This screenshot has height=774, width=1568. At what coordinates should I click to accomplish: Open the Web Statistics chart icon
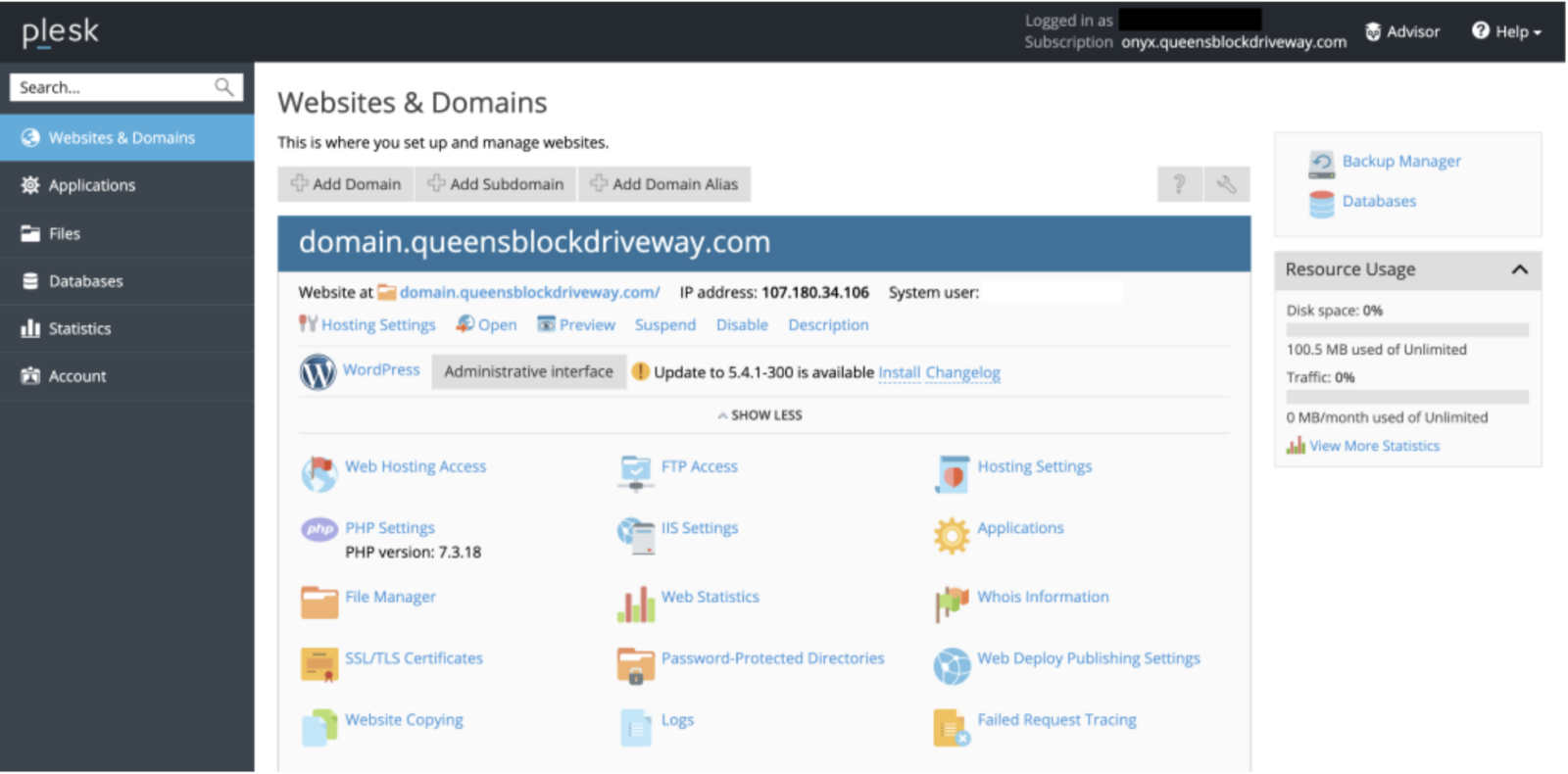(636, 604)
